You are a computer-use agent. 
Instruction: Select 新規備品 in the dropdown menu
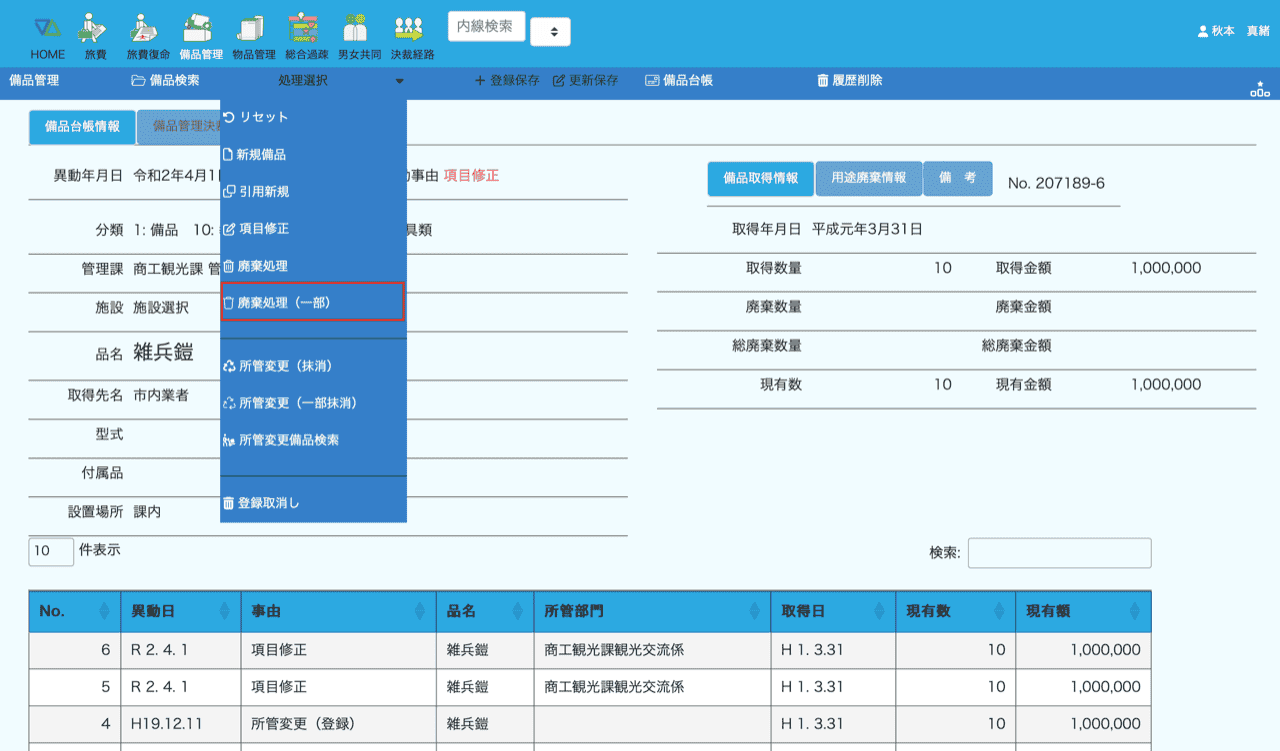click(262, 155)
